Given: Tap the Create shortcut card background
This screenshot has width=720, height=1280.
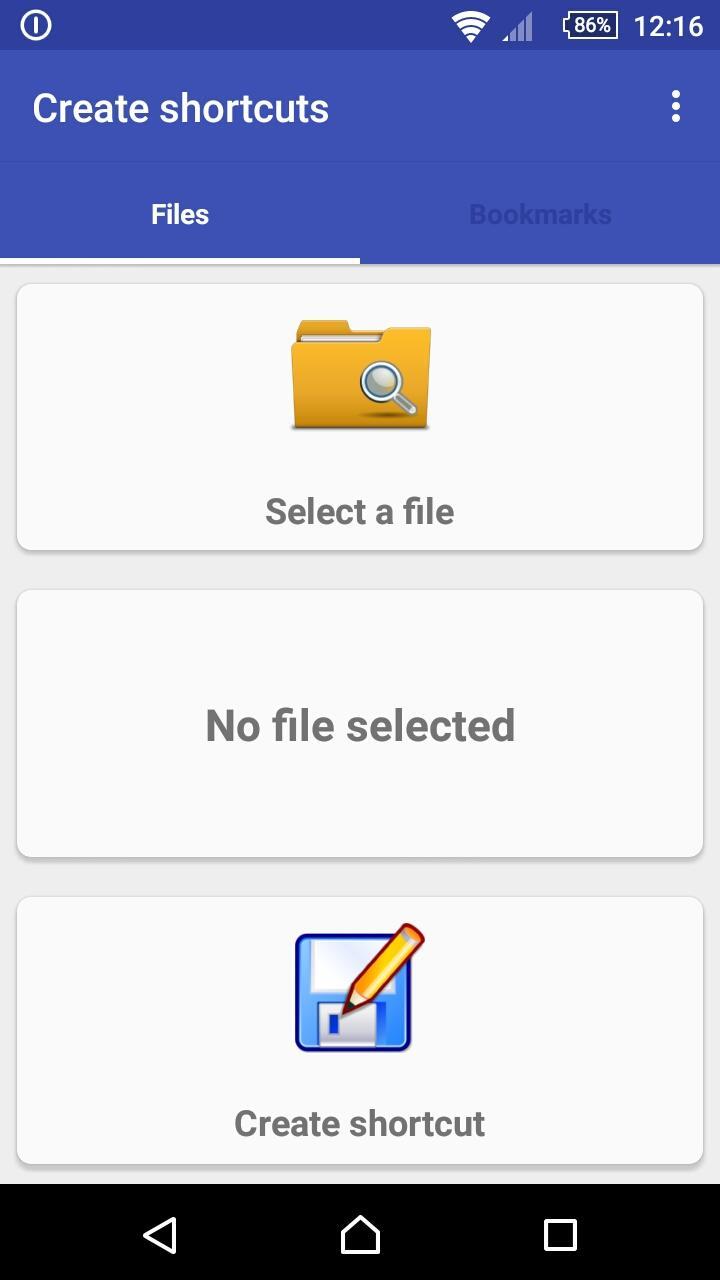Looking at the screenshot, I should (x=360, y=1030).
